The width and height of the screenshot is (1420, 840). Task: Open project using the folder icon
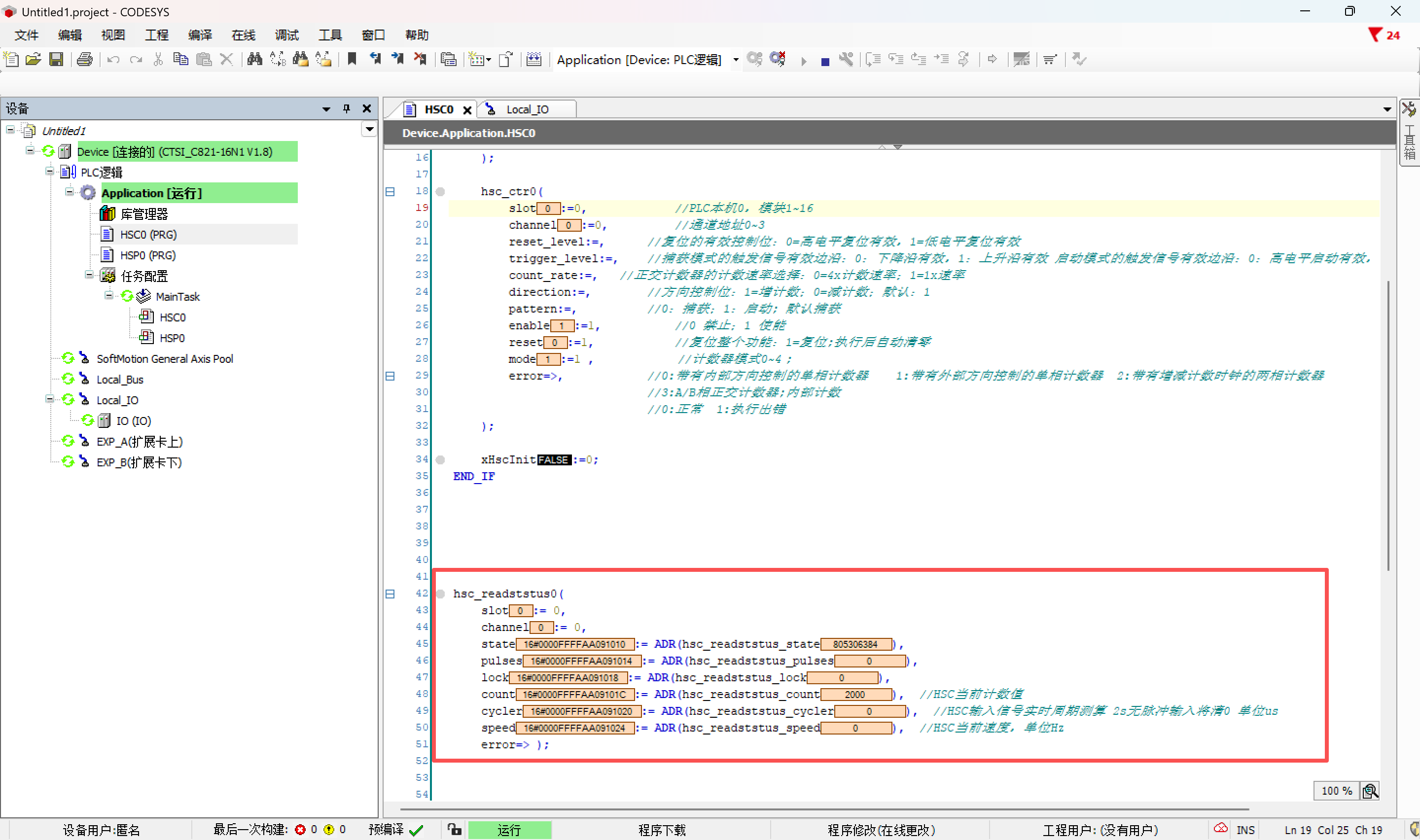pos(34,59)
